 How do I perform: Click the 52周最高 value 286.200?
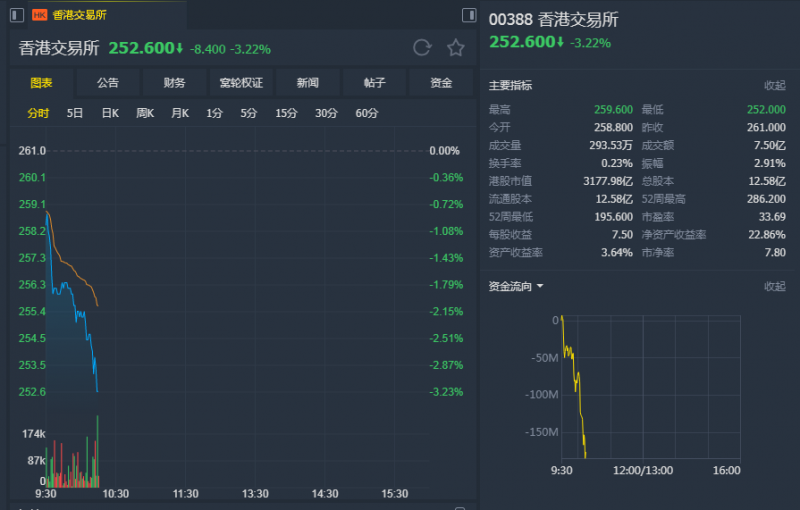click(x=766, y=199)
